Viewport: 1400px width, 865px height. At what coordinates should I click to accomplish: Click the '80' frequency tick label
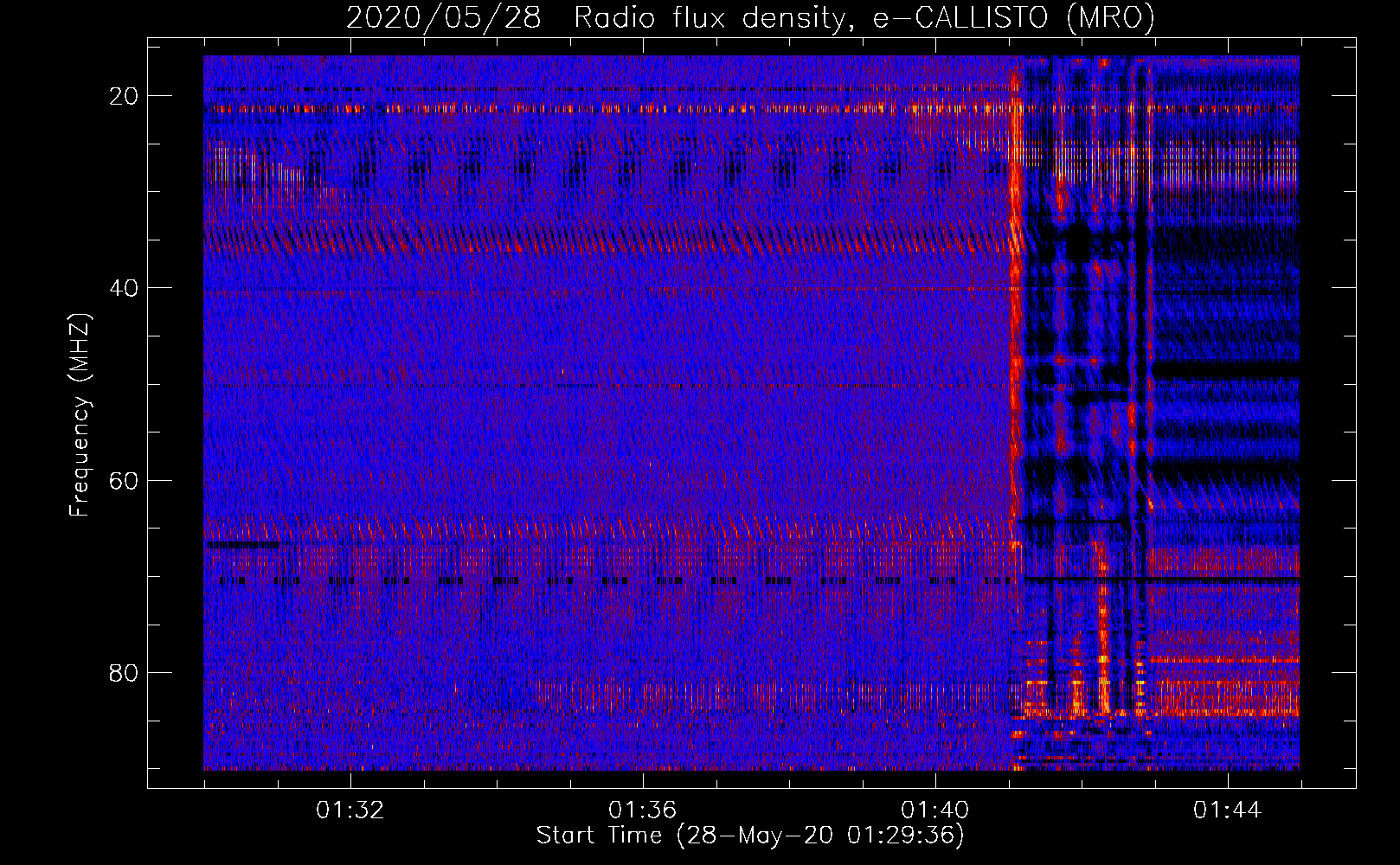(125, 673)
